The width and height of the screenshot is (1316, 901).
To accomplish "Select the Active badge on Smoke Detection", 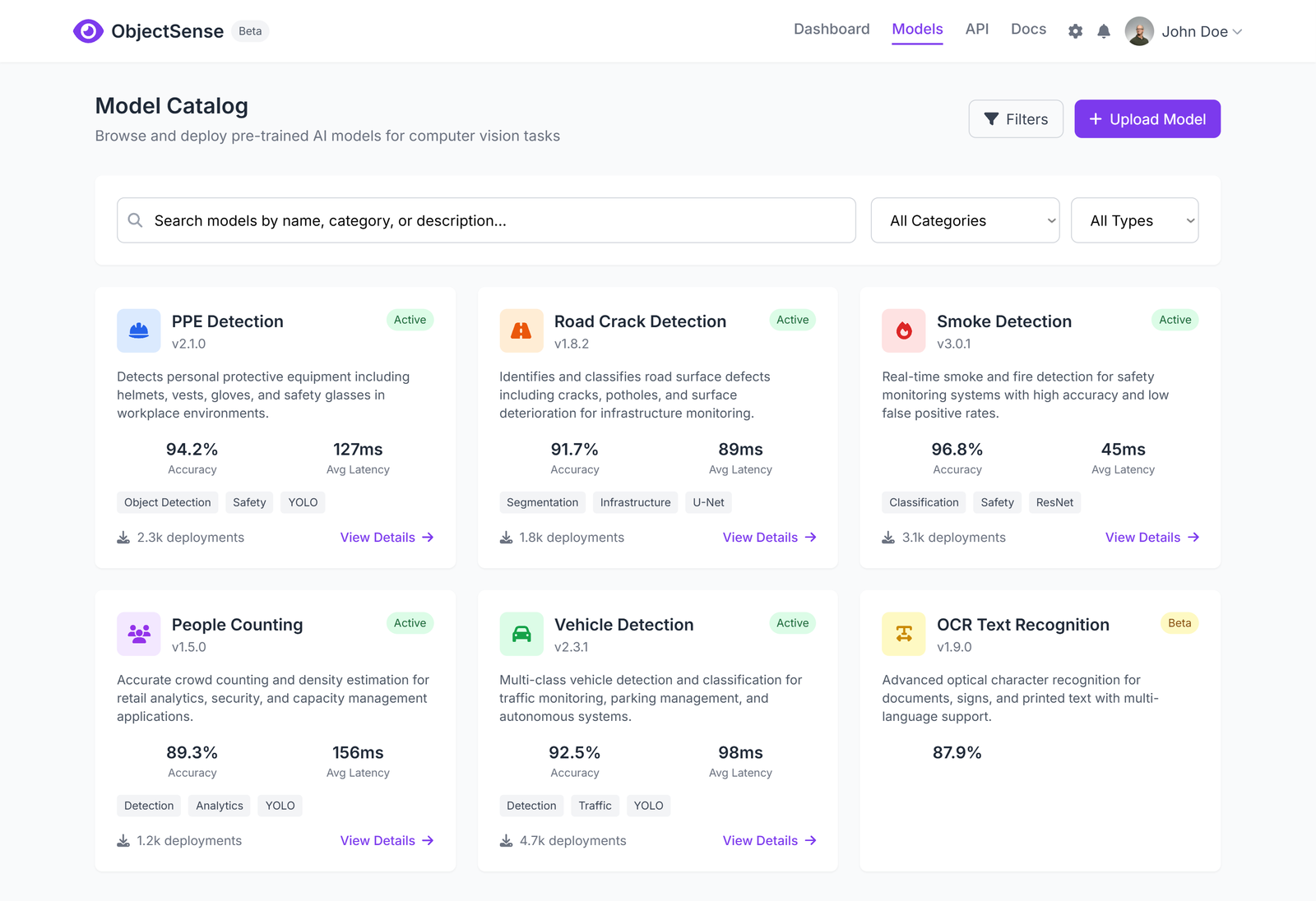I will (x=1175, y=320).
